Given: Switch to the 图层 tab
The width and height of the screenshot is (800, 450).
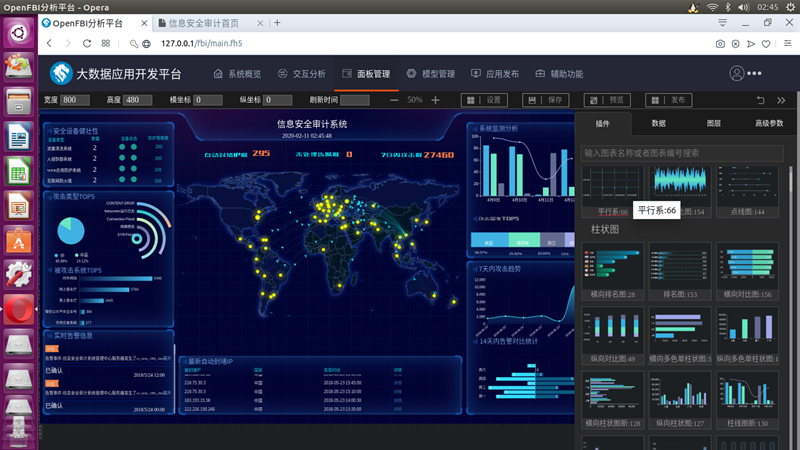Looking at the screenshot, I should tap(714, 123).
